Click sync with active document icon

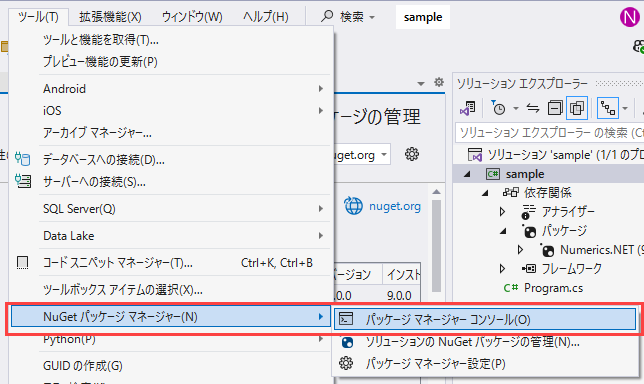pyautogui.click(x=533, y=108)
